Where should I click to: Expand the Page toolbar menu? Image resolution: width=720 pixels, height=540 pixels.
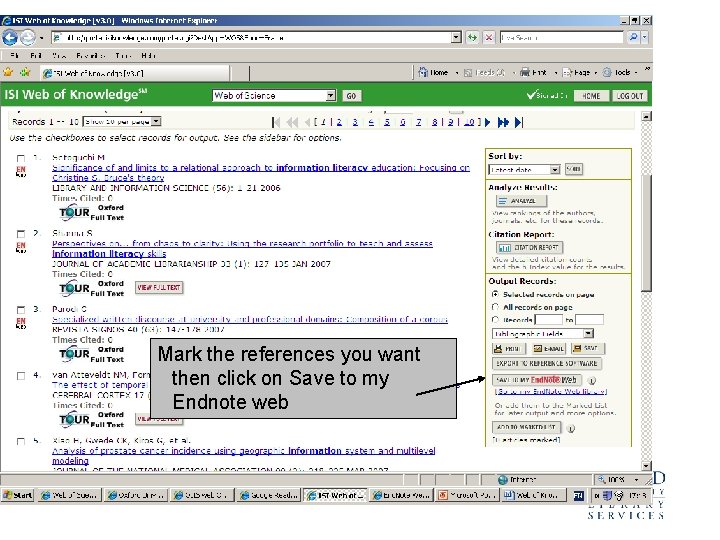click(580, 73)
